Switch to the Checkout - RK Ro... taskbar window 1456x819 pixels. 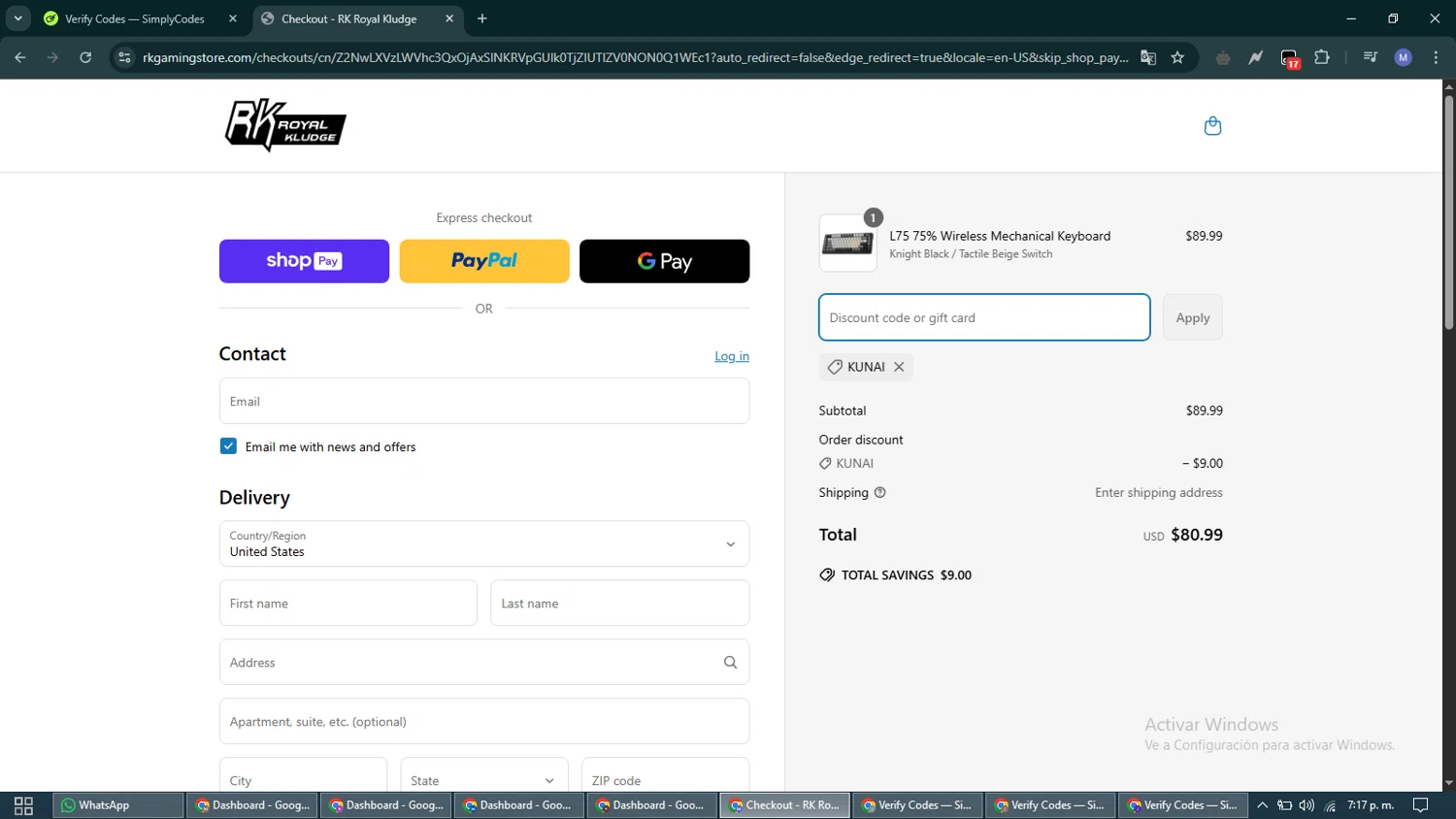pyautogui.click(x=785, y=805)
